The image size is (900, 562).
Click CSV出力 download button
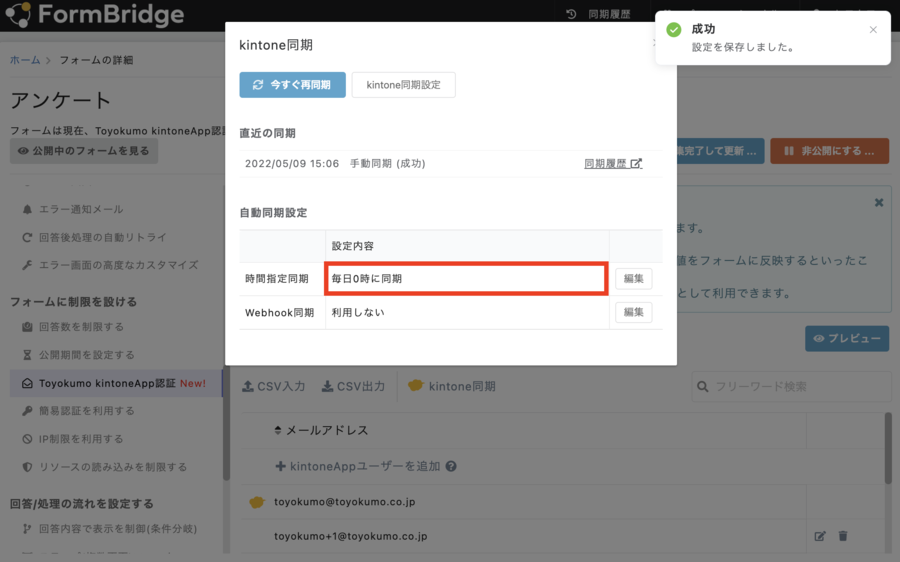[x=353, y=386]
